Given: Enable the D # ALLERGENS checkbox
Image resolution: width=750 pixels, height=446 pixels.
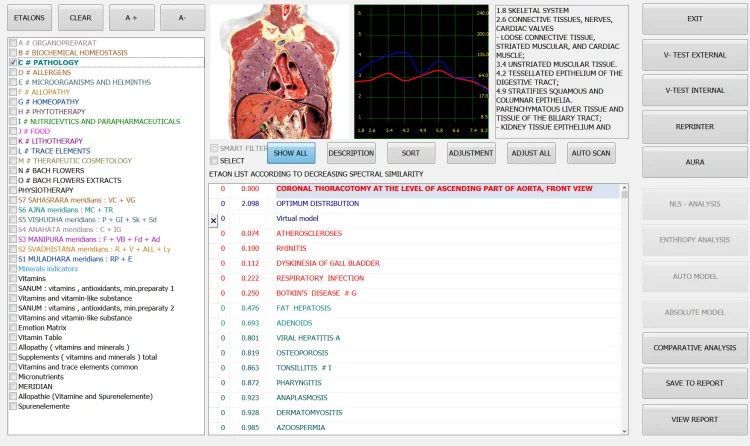Looking at the screenshot, I should [x=12, y=73].
